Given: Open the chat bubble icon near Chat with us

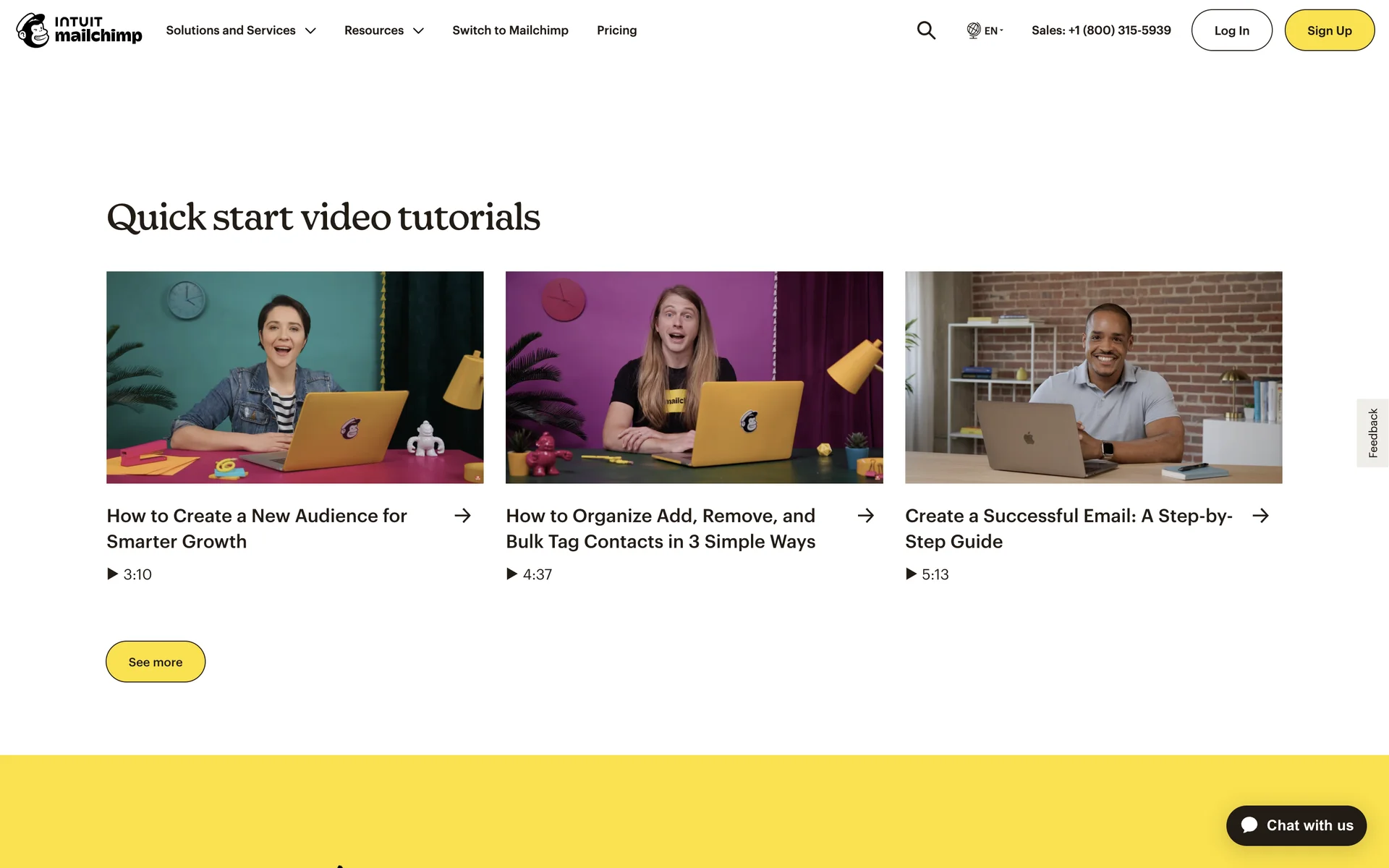Looking at the screenshot, I should click(1251, 825).
